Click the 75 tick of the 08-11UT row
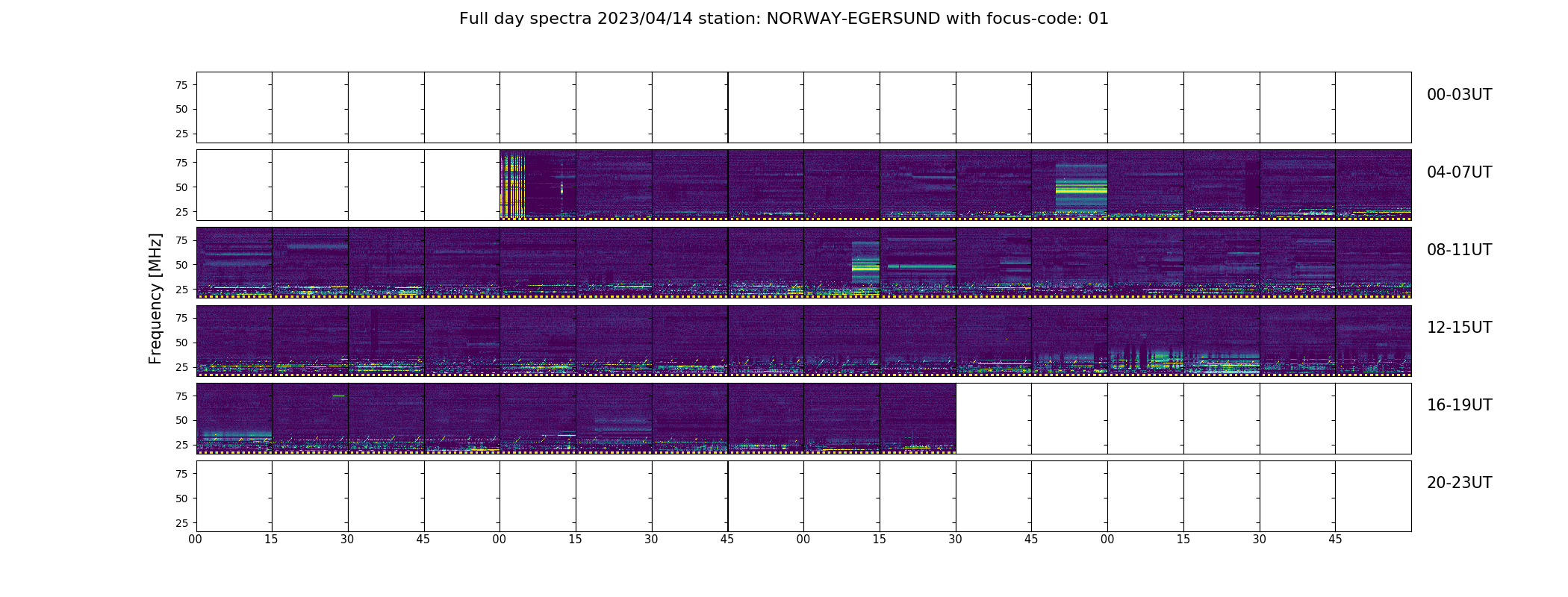Screen dimensions: 1568x597 click(x=181, y=240)
